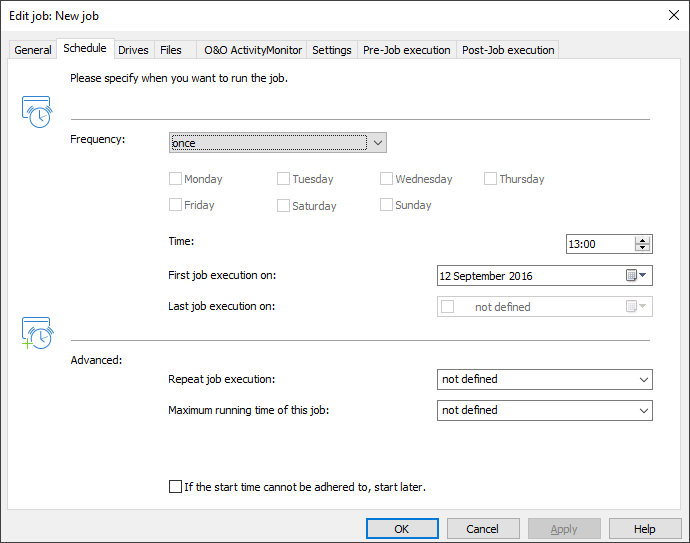690x543 pixels.
Task: Open the Drives tab
Action: pos(133,50)
